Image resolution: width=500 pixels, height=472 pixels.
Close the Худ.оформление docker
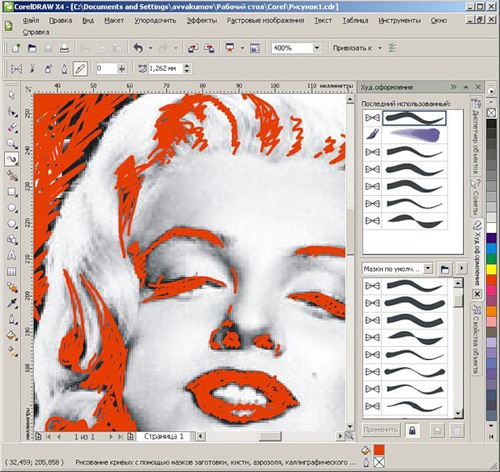coord(478,87)
